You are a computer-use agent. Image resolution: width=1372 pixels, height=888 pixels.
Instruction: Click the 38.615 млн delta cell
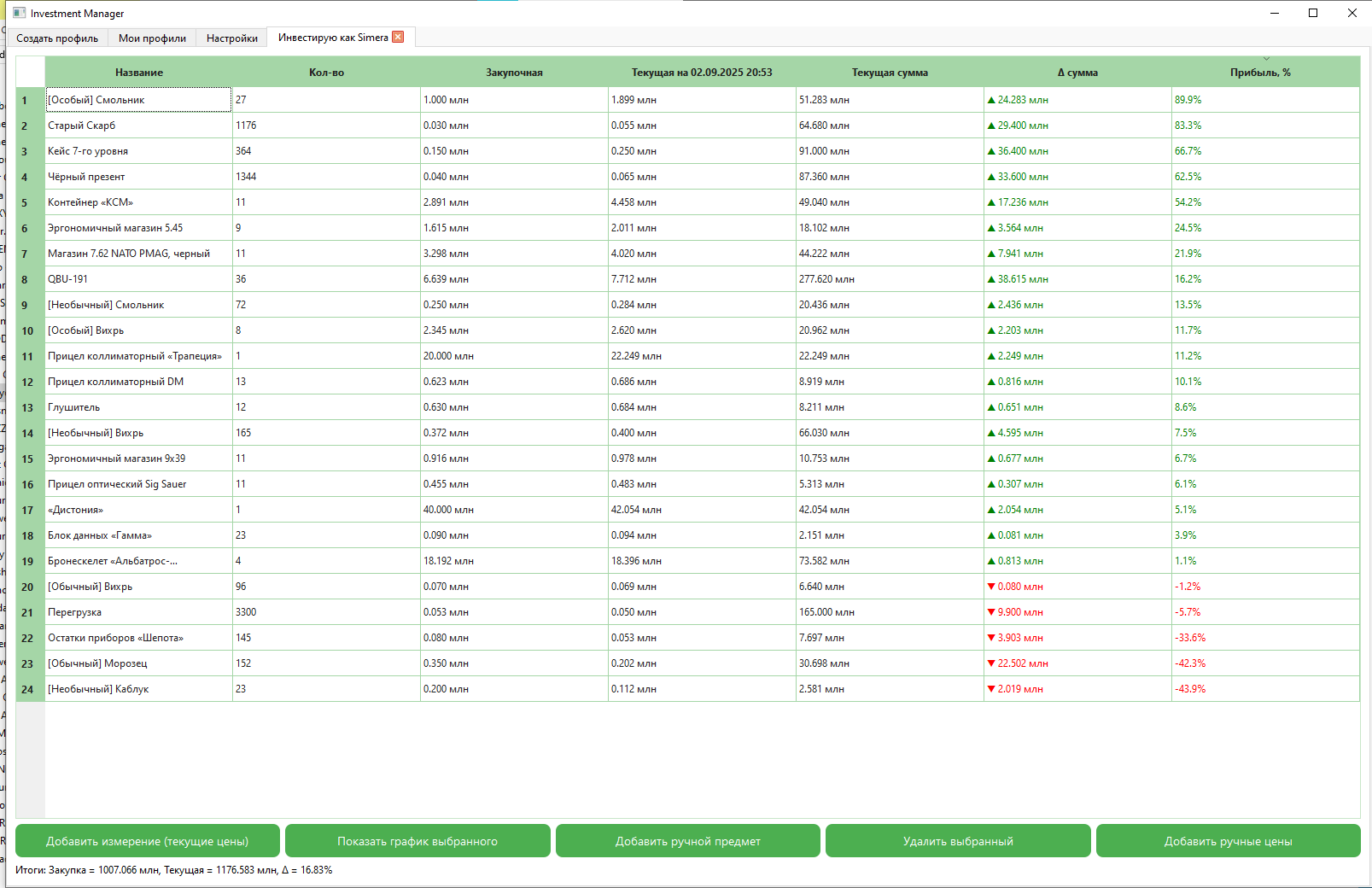1078,279
